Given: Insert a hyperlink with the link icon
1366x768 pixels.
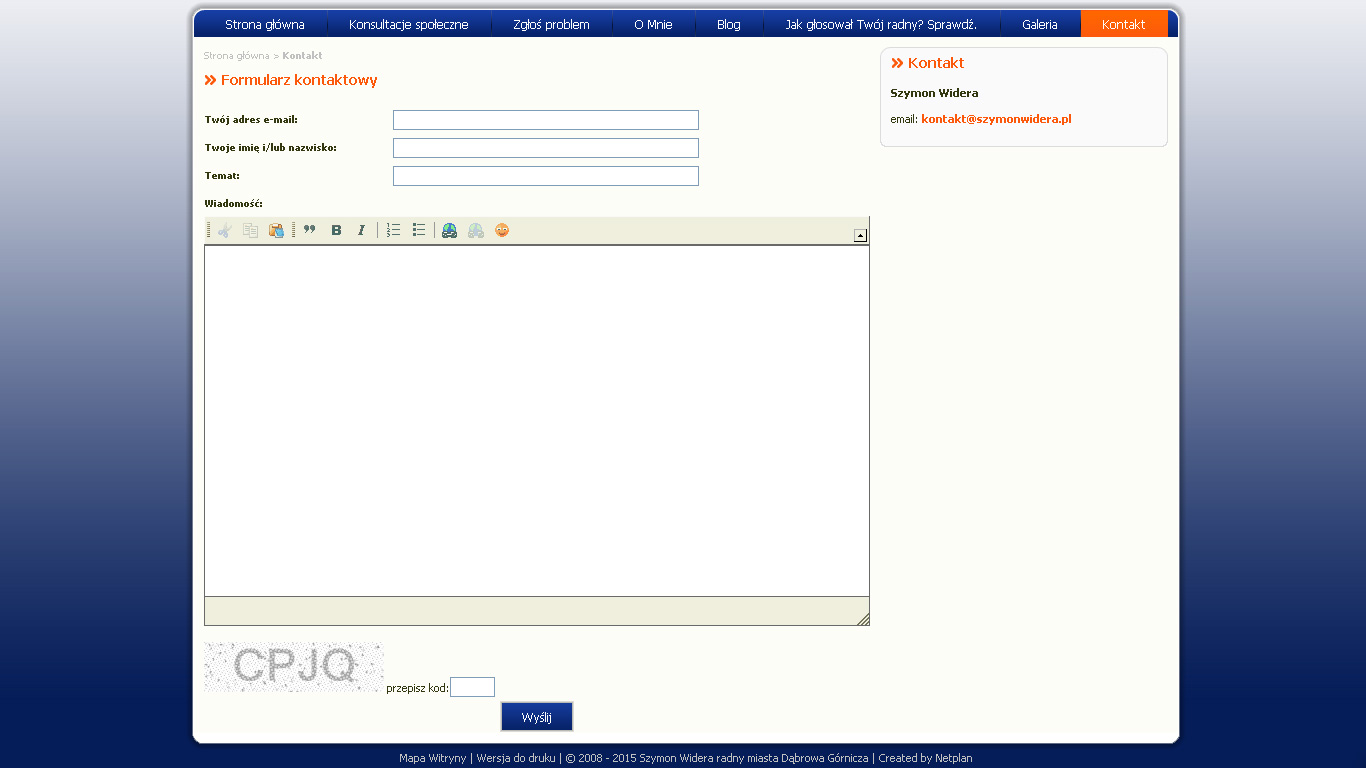Looking at the screenshot, I should click(450, 230).
